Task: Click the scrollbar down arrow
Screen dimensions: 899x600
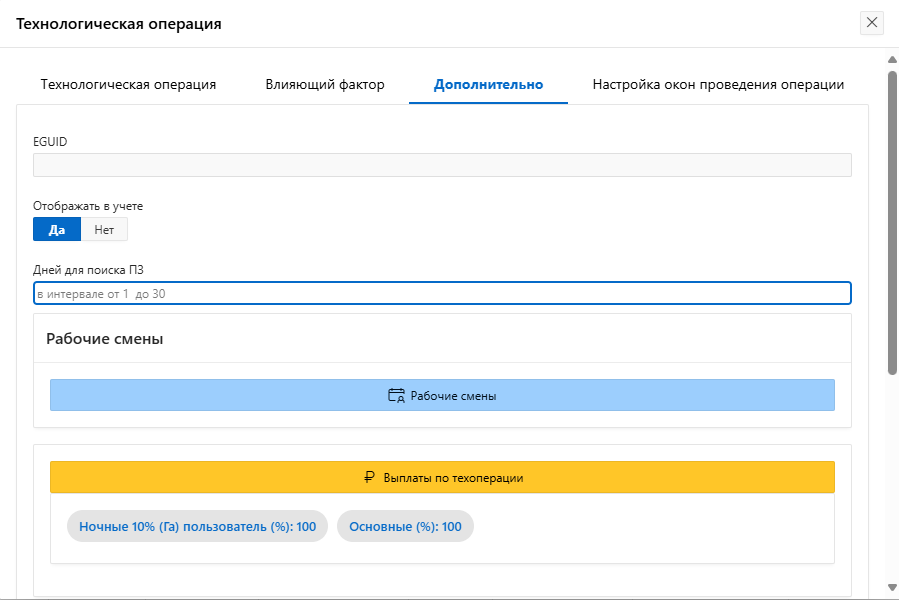Action: click(x=892, y=587)
